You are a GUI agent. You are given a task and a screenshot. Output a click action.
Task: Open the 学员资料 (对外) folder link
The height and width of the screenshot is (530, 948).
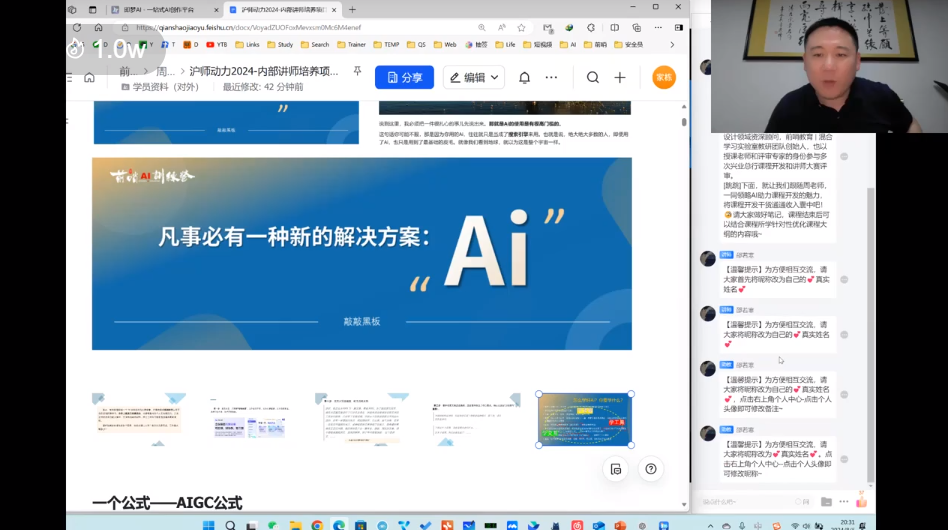160,87
